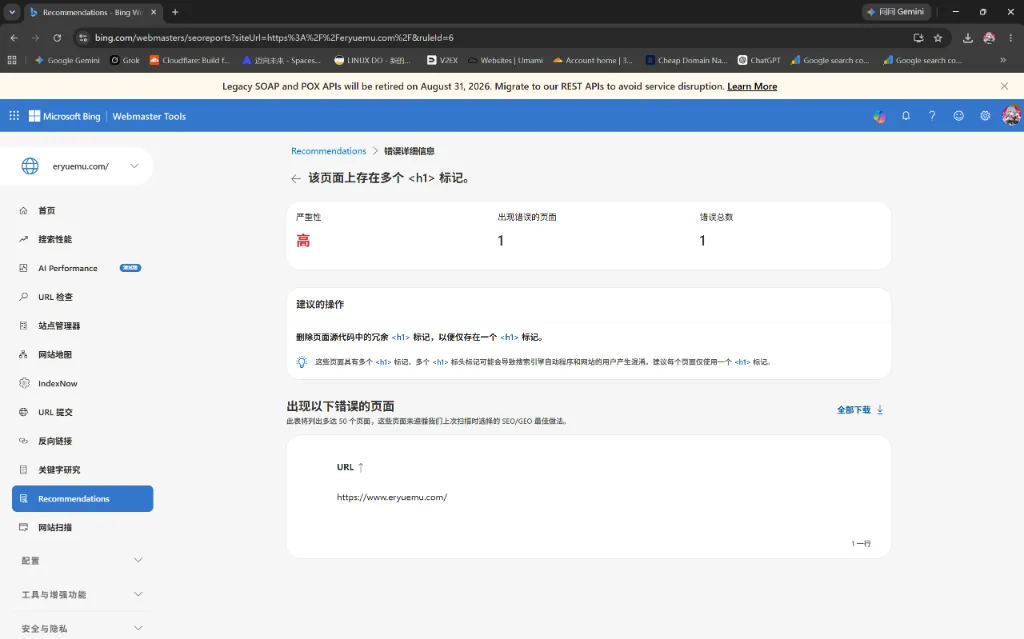Click the Chrome profile avatar in toolbar
This screenshot has height=639, width=1024.
(x=989, y=38)
